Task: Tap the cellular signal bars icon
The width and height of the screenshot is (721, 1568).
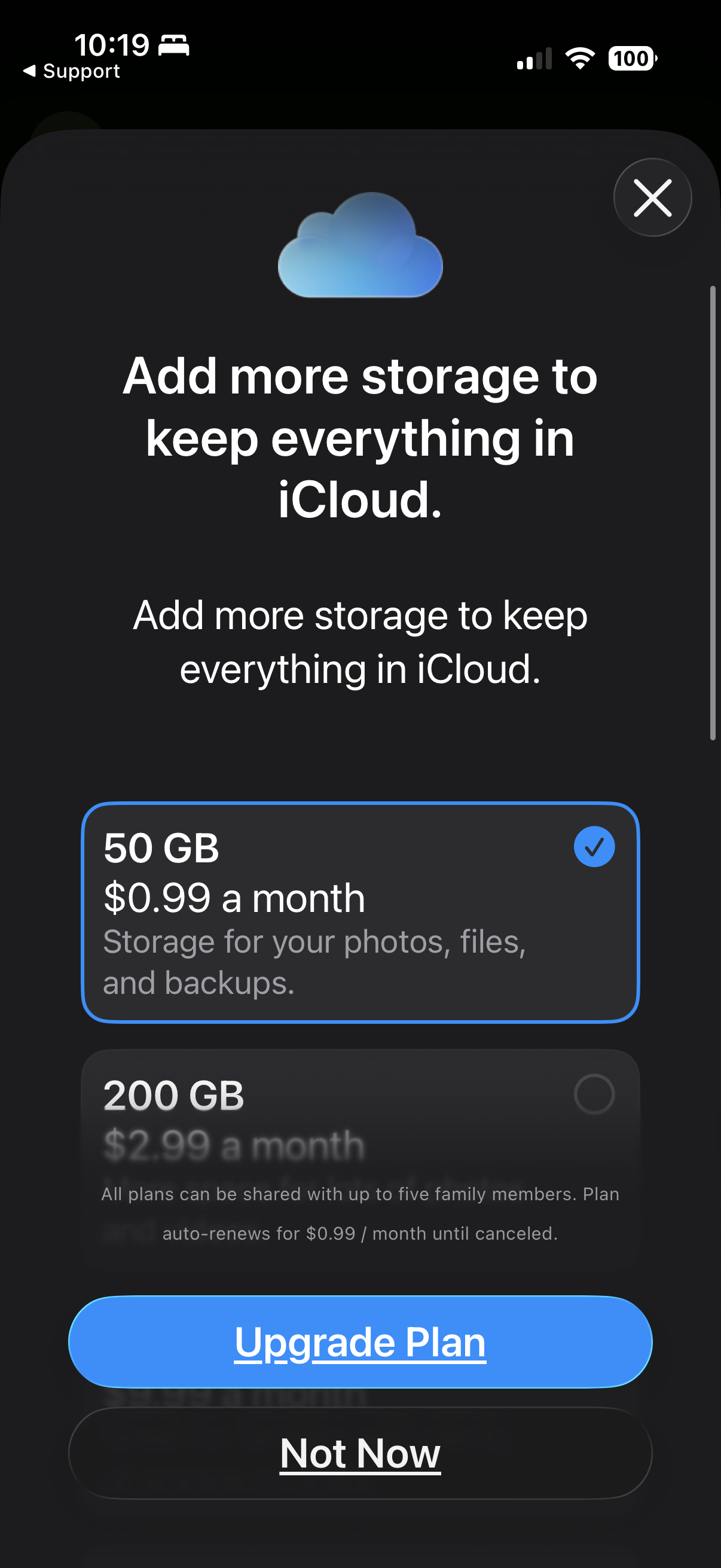Action: (x=534, y=59)
